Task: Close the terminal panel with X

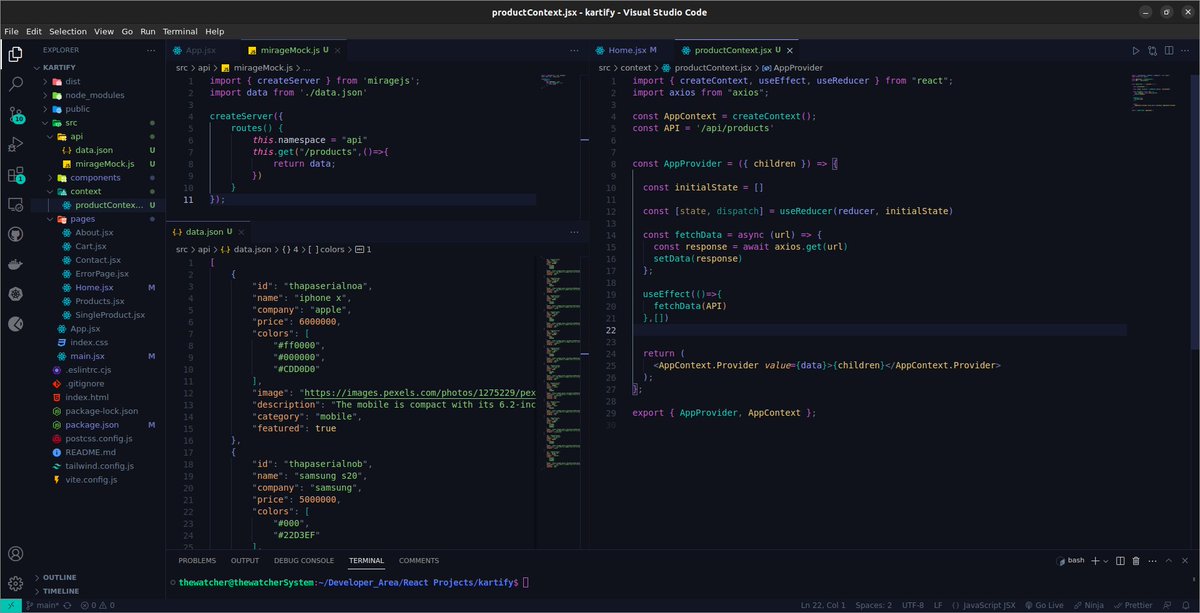Action: click(1184, 561)
